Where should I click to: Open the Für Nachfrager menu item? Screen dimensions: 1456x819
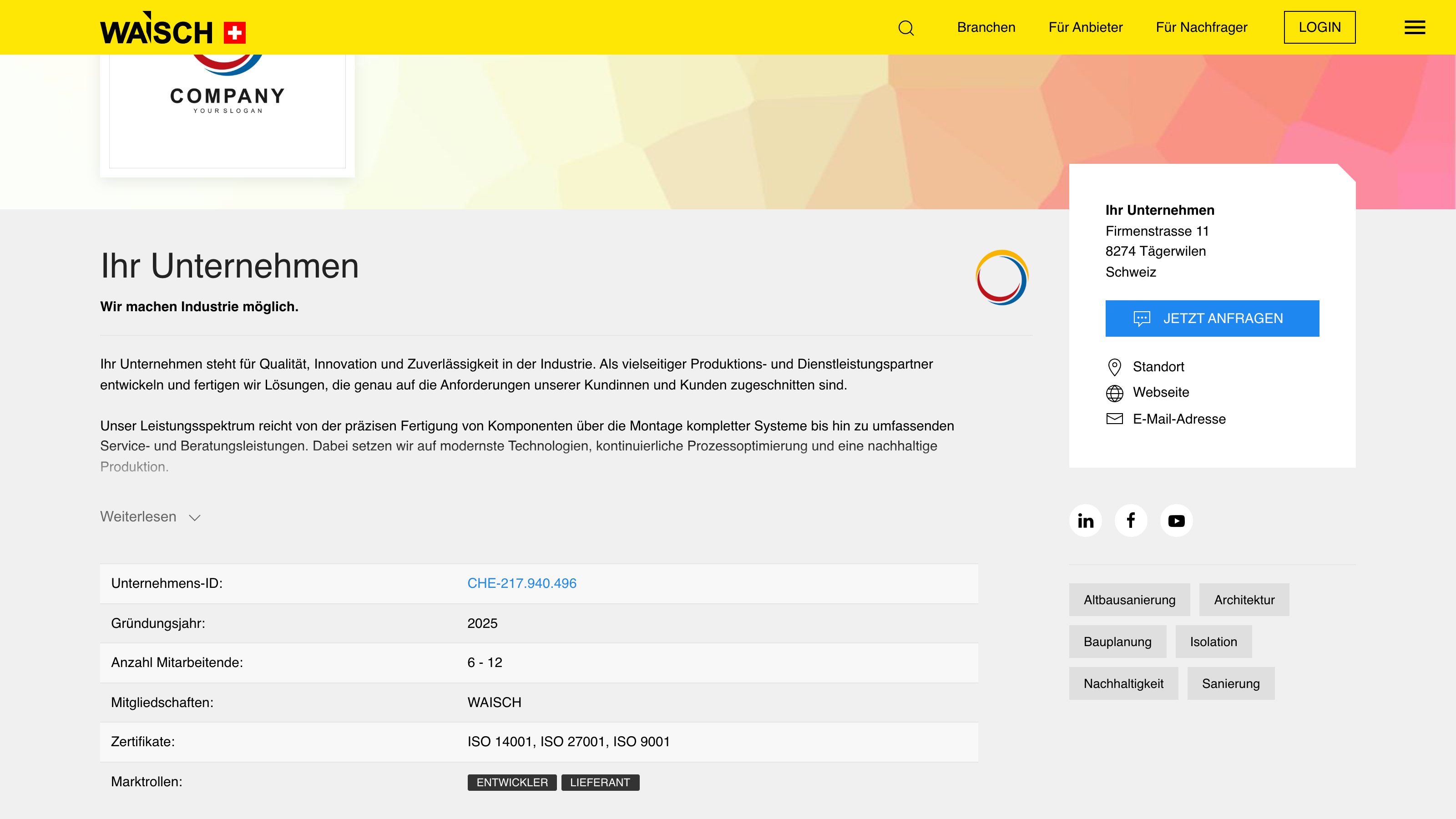point(1201,27)
